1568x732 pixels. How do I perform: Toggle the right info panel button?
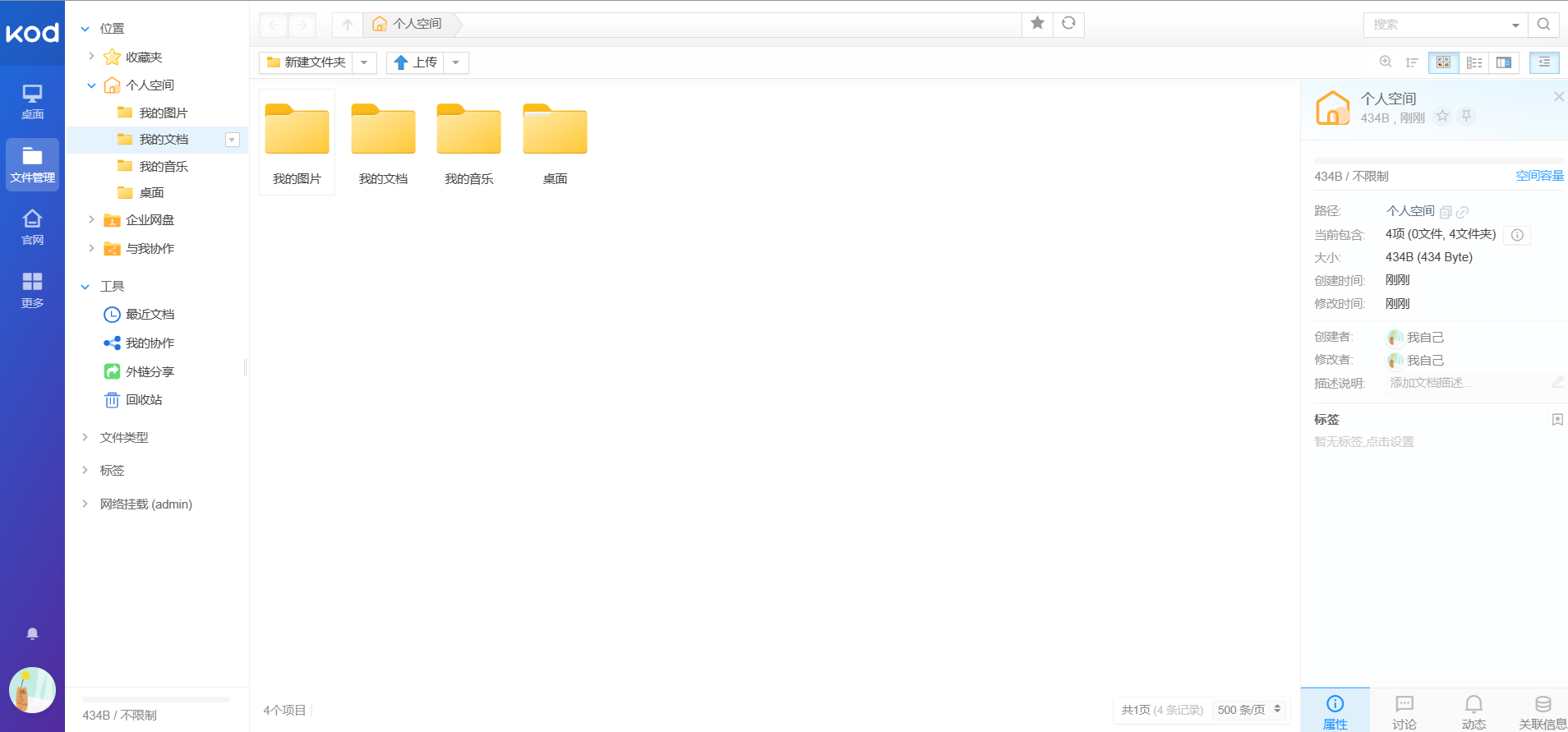pyautogui.click(x=1544, y=62)
